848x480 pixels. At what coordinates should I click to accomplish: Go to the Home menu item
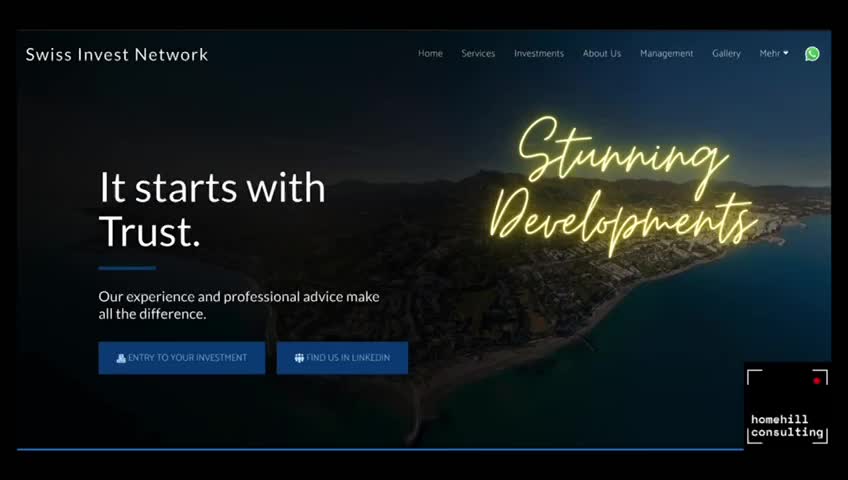(x=430, y=54)
